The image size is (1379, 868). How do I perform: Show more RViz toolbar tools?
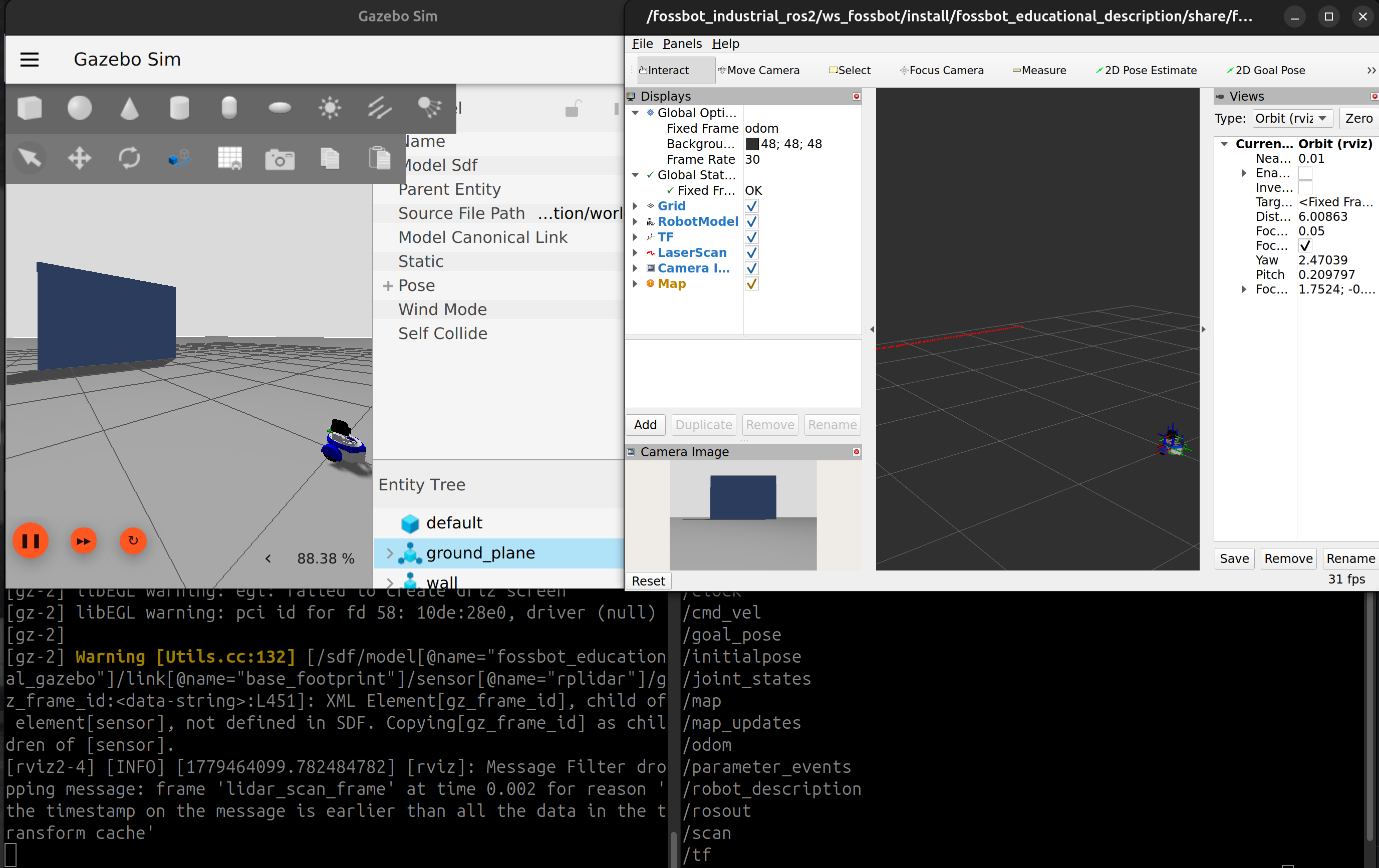pos(1370,70)
